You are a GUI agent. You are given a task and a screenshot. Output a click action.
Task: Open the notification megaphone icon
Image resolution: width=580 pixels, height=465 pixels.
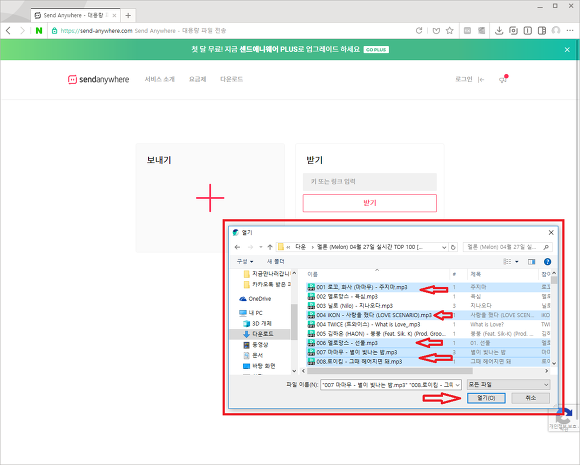(503, 79)
